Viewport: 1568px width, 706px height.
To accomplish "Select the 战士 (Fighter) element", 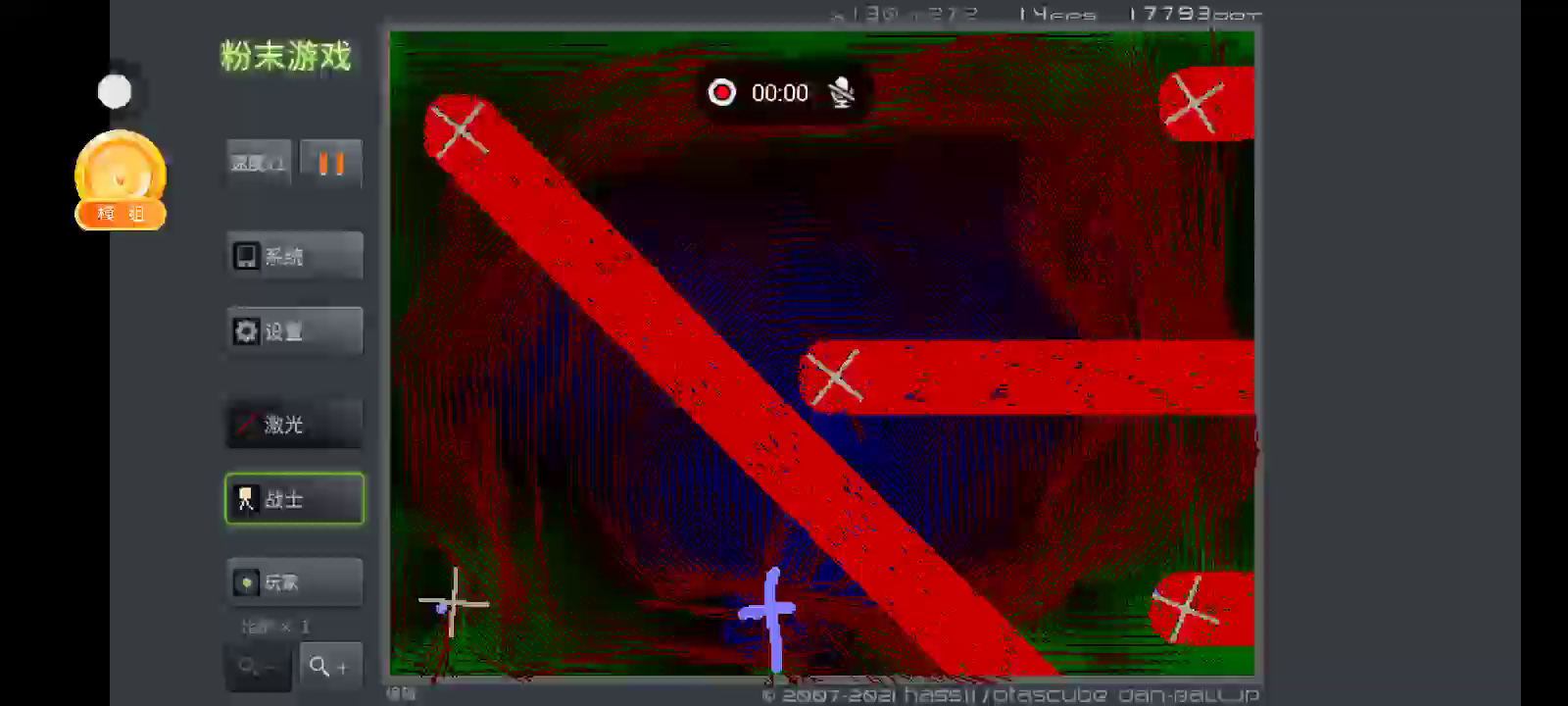I will [x=295, y=499].
